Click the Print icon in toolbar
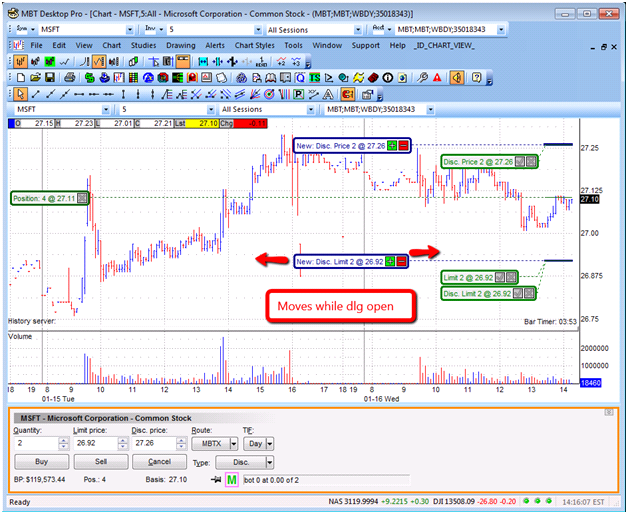Screen dimensions: 628x514 [x=70, y=77]
